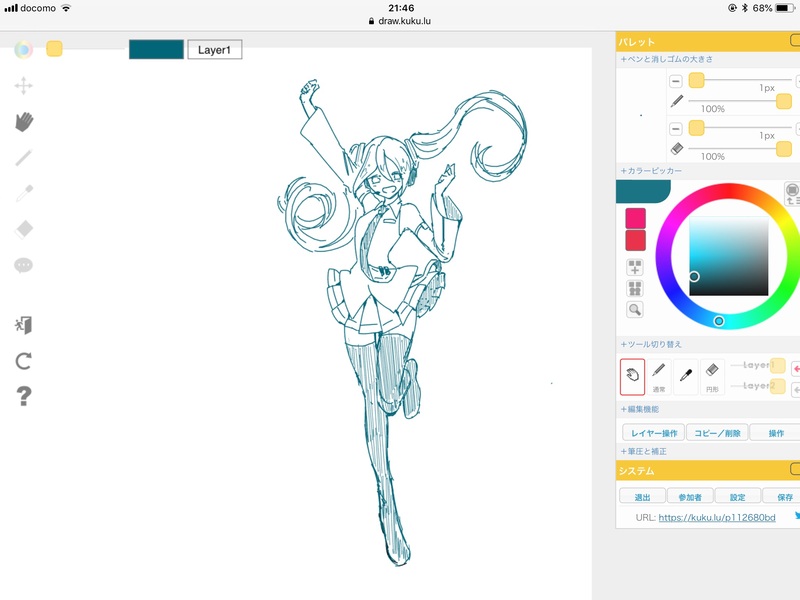Collapse the 編集機能 section

click(640, 409)
